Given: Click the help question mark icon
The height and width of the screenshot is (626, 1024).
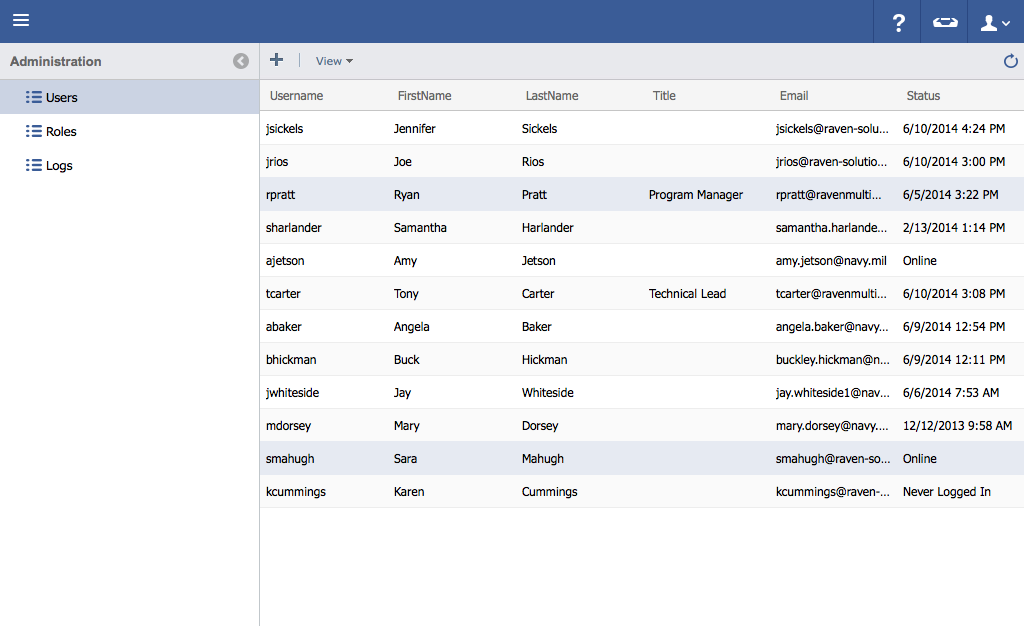Looking at the screenshot, I should click(898, 22).
